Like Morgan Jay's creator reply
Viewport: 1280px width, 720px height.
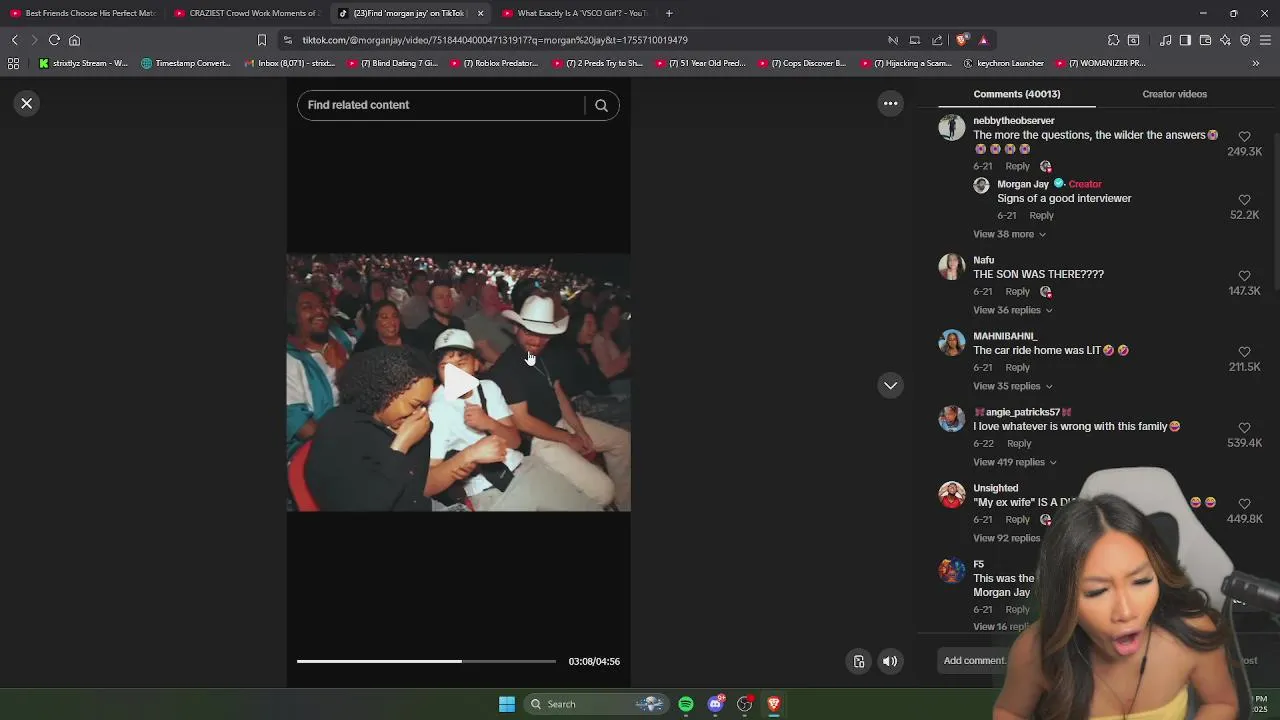(x=1244, y=200)
